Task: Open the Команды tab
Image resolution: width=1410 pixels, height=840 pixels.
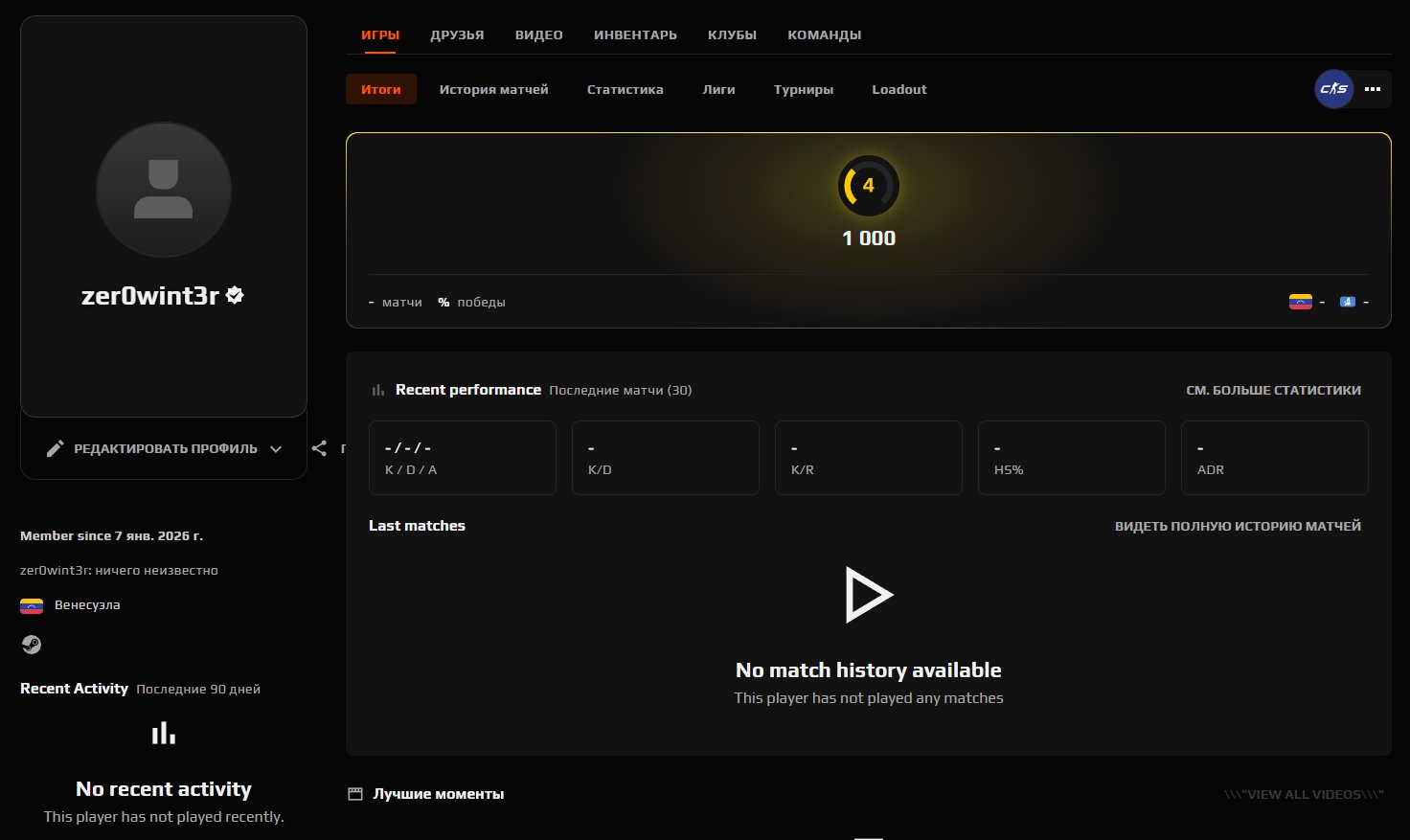Action: [x=824, y=34]
